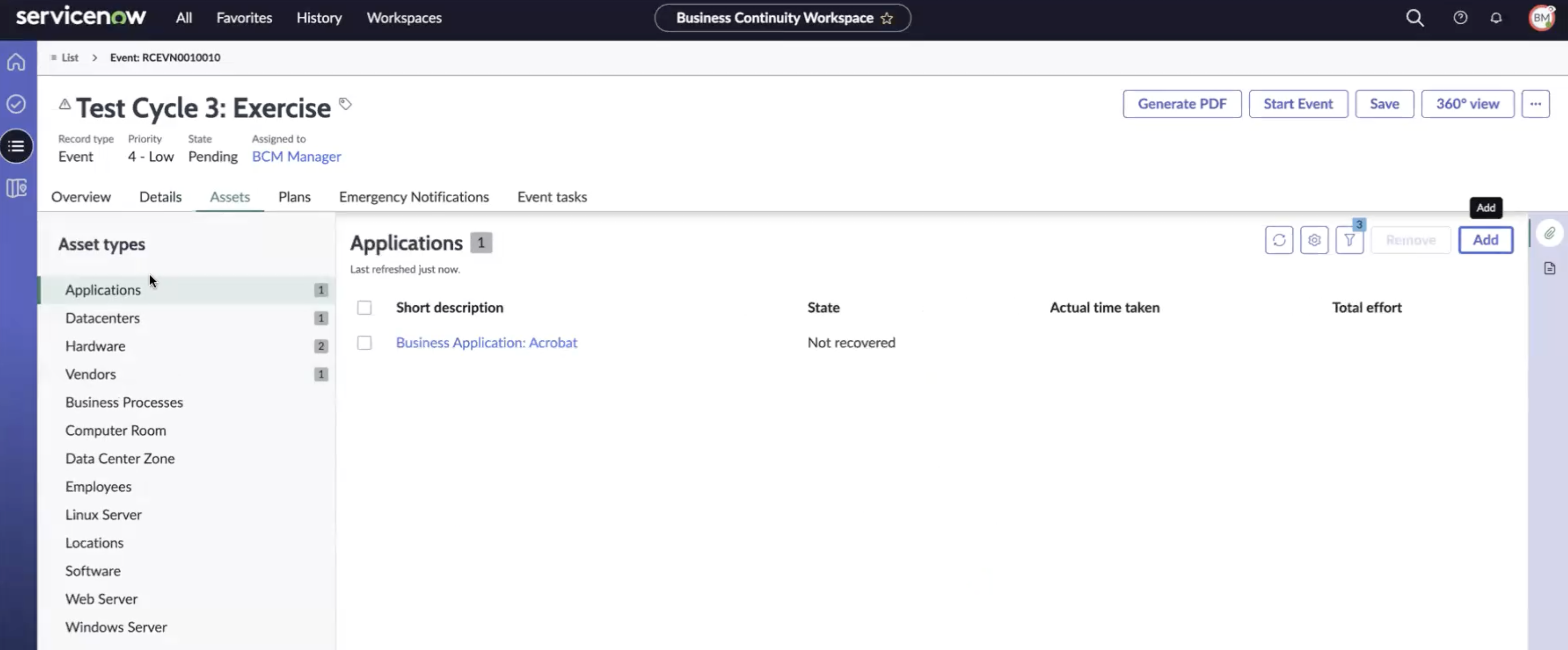Open the BCM Manager link
Viewport: 1568px width, 650px height.
coord(296,156)
